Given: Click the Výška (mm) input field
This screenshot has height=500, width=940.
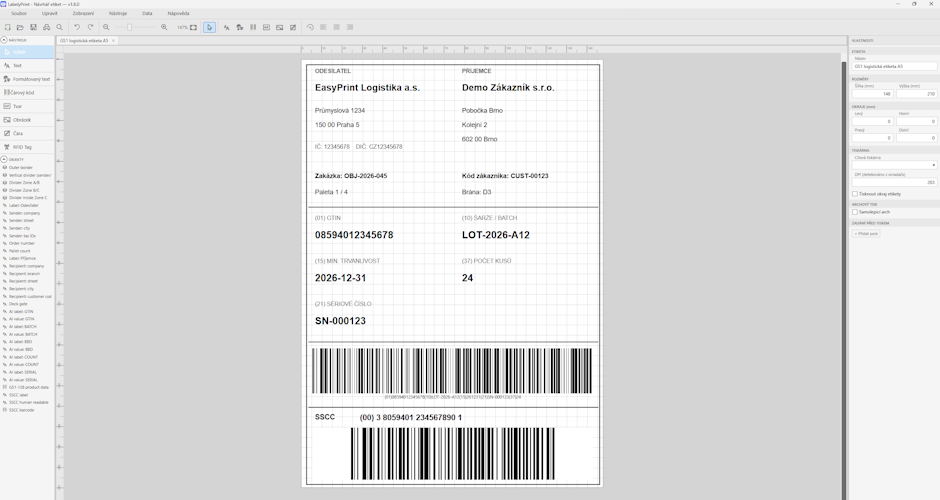Looking at the screenshot, I should [917, 94].
